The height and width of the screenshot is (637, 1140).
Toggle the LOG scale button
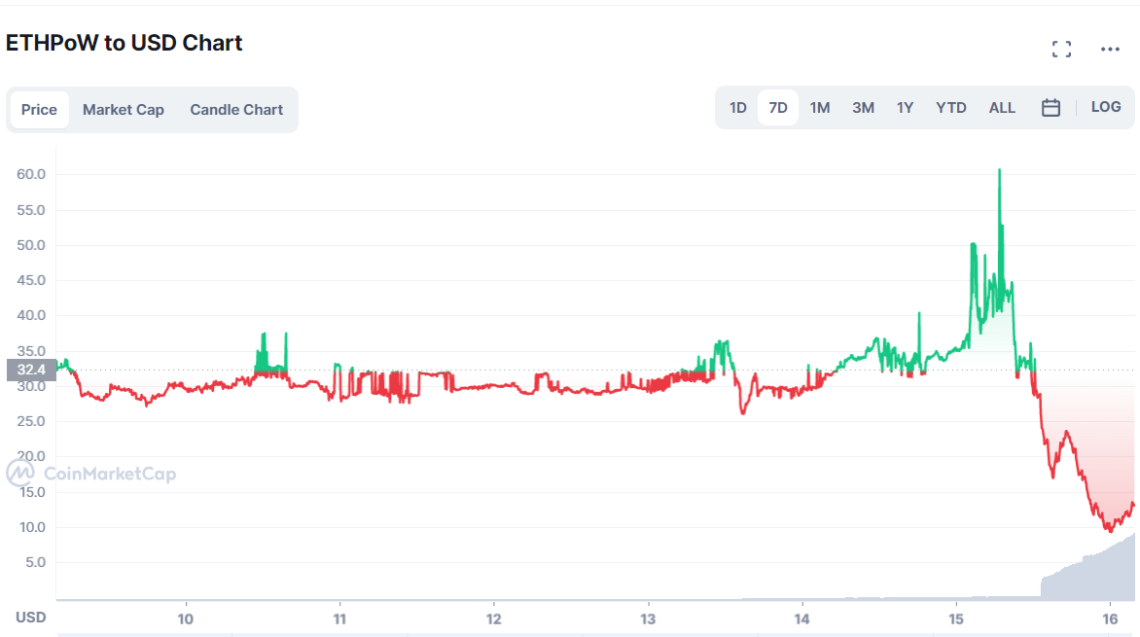point(1105,107)
